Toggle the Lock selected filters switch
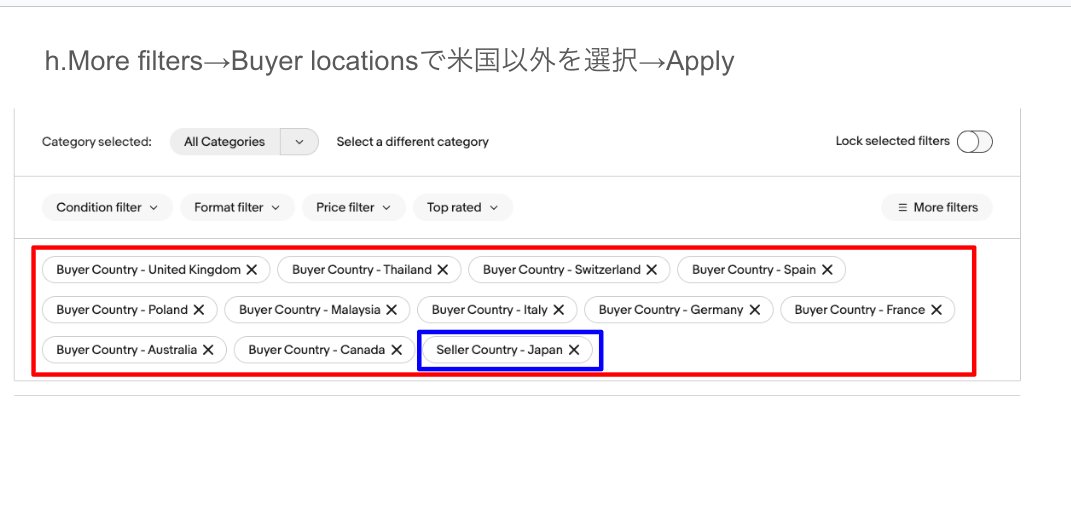 click(x=974, y=142)
